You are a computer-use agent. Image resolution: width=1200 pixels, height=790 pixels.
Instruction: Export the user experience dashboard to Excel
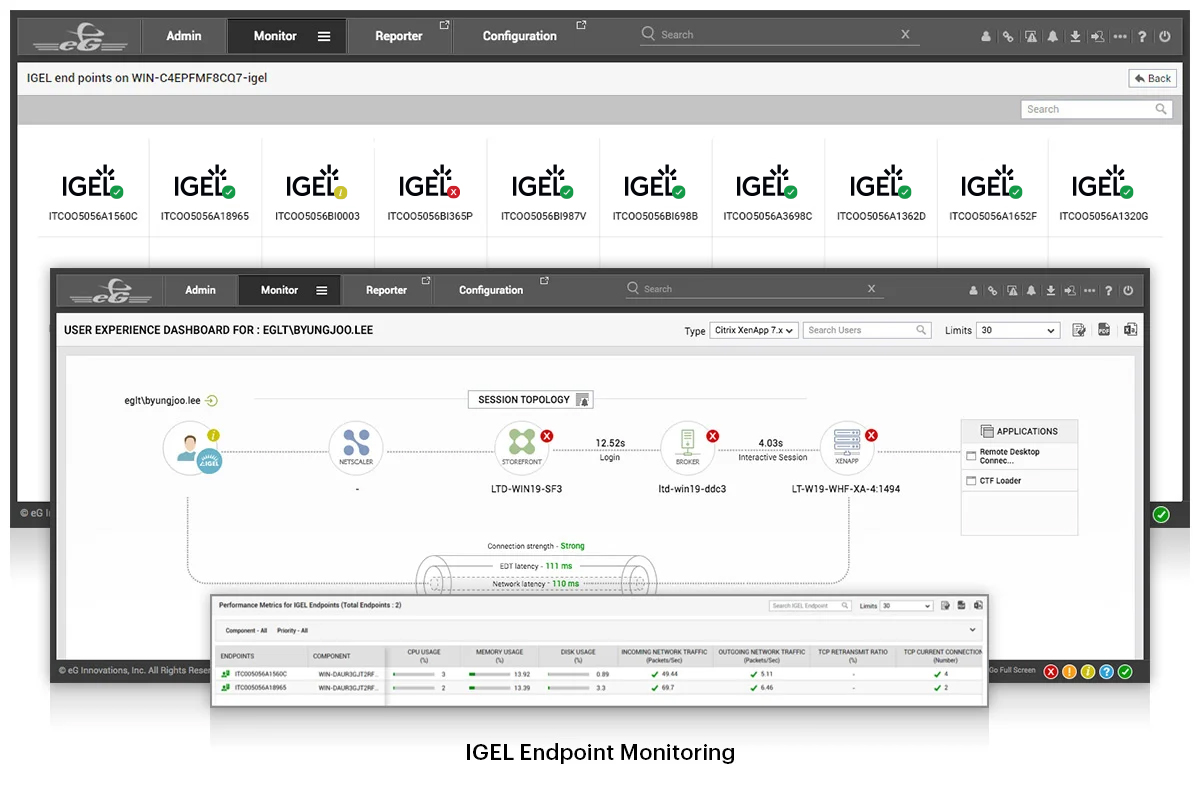pyautogui.click(x=1131, y=330)
